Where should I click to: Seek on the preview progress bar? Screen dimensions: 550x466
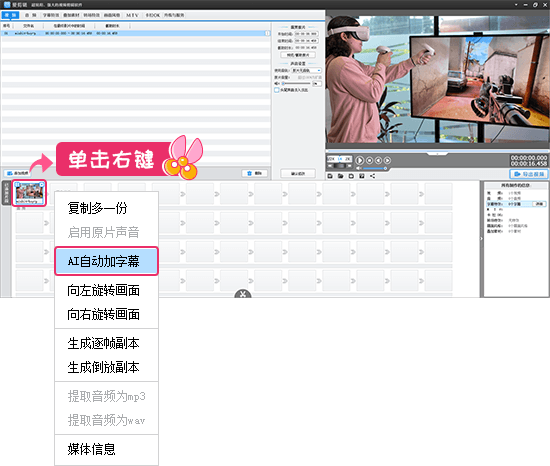tap(437, 151)
